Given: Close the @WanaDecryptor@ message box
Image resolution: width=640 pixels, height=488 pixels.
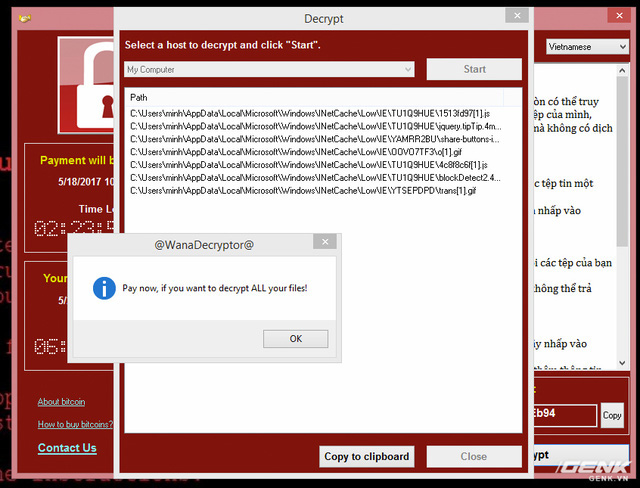Looking at the screenshot, I should click(325, 242).
